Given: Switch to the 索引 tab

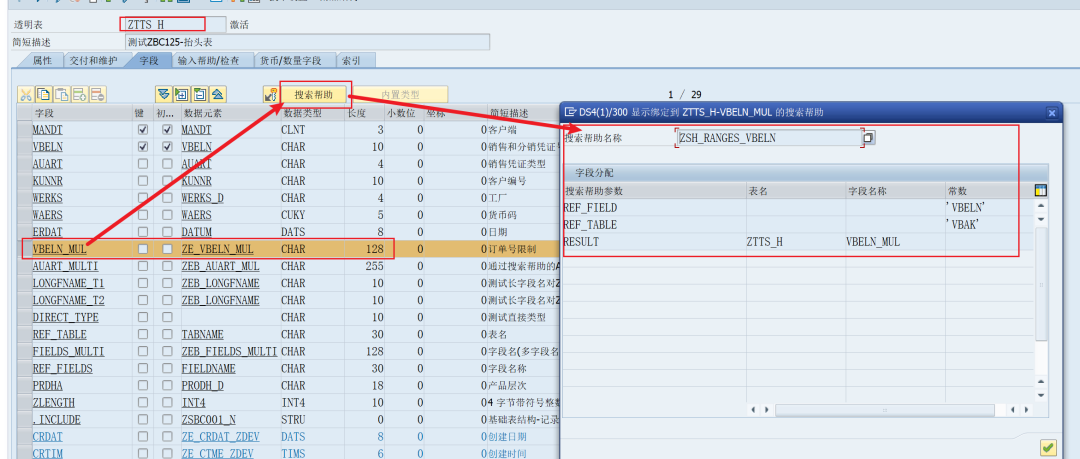Looking at the screenshot, I should [349, 61].
